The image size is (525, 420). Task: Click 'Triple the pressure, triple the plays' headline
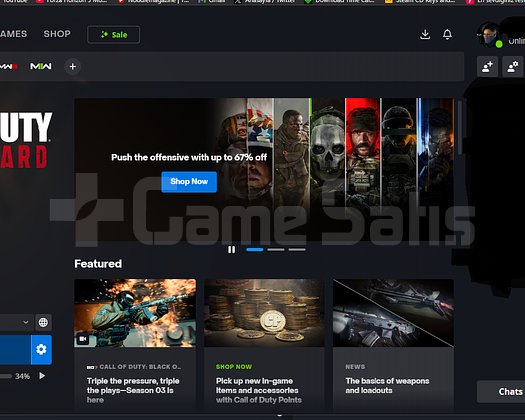coord(133,390)
